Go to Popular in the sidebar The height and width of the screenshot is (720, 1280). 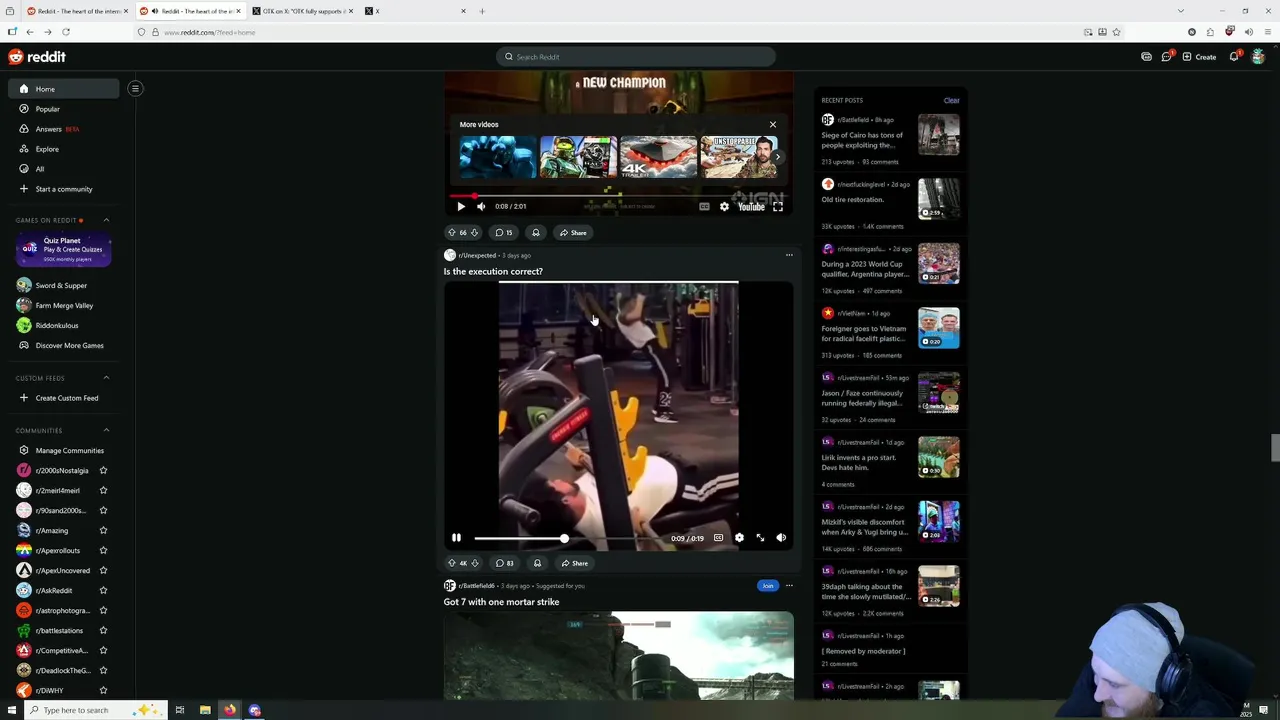click(64, 109)
